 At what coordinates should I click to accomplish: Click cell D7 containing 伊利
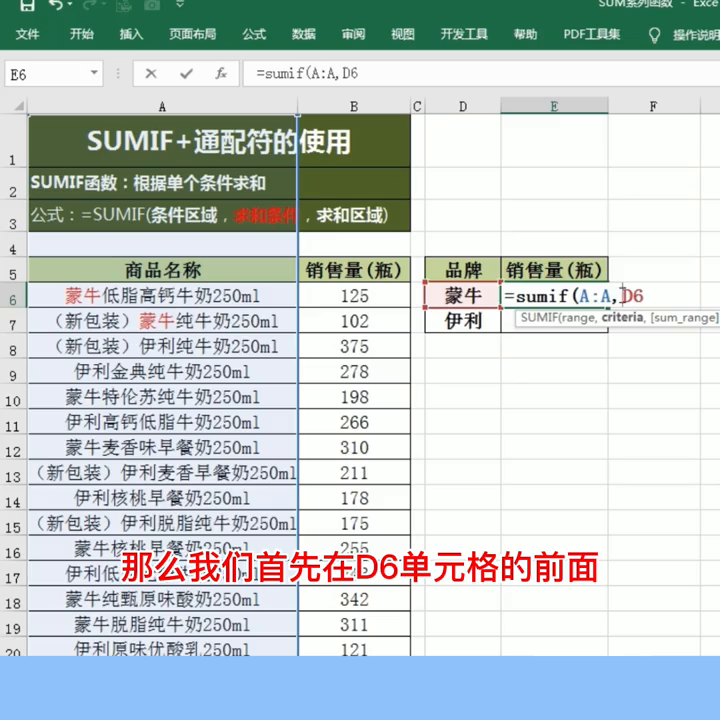click(x=463, y=321)
